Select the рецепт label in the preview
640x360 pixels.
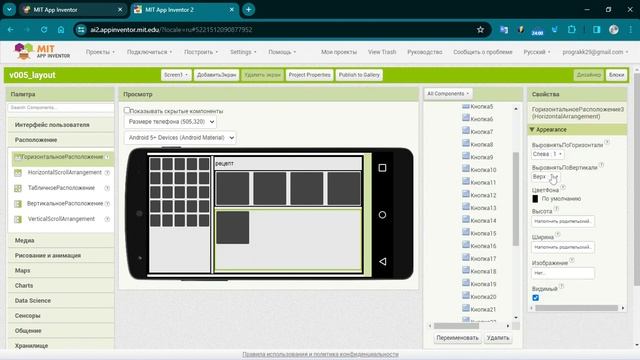(x=224, y=163)
